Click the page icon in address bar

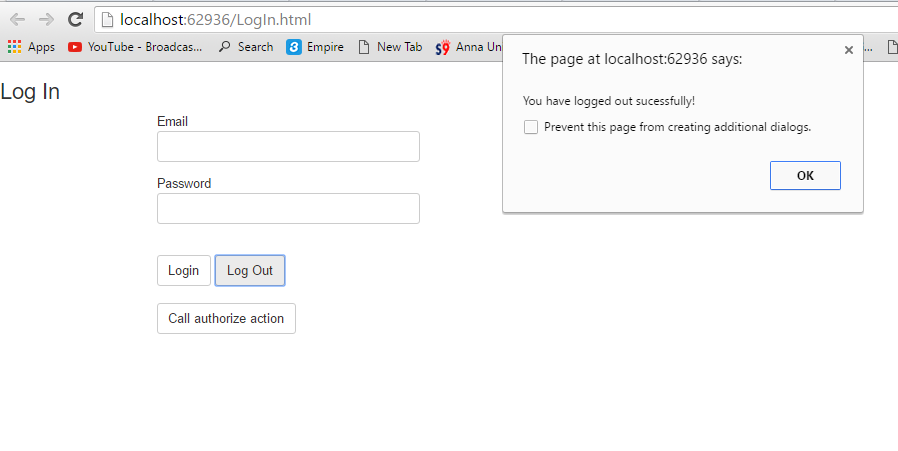[107, 20]
